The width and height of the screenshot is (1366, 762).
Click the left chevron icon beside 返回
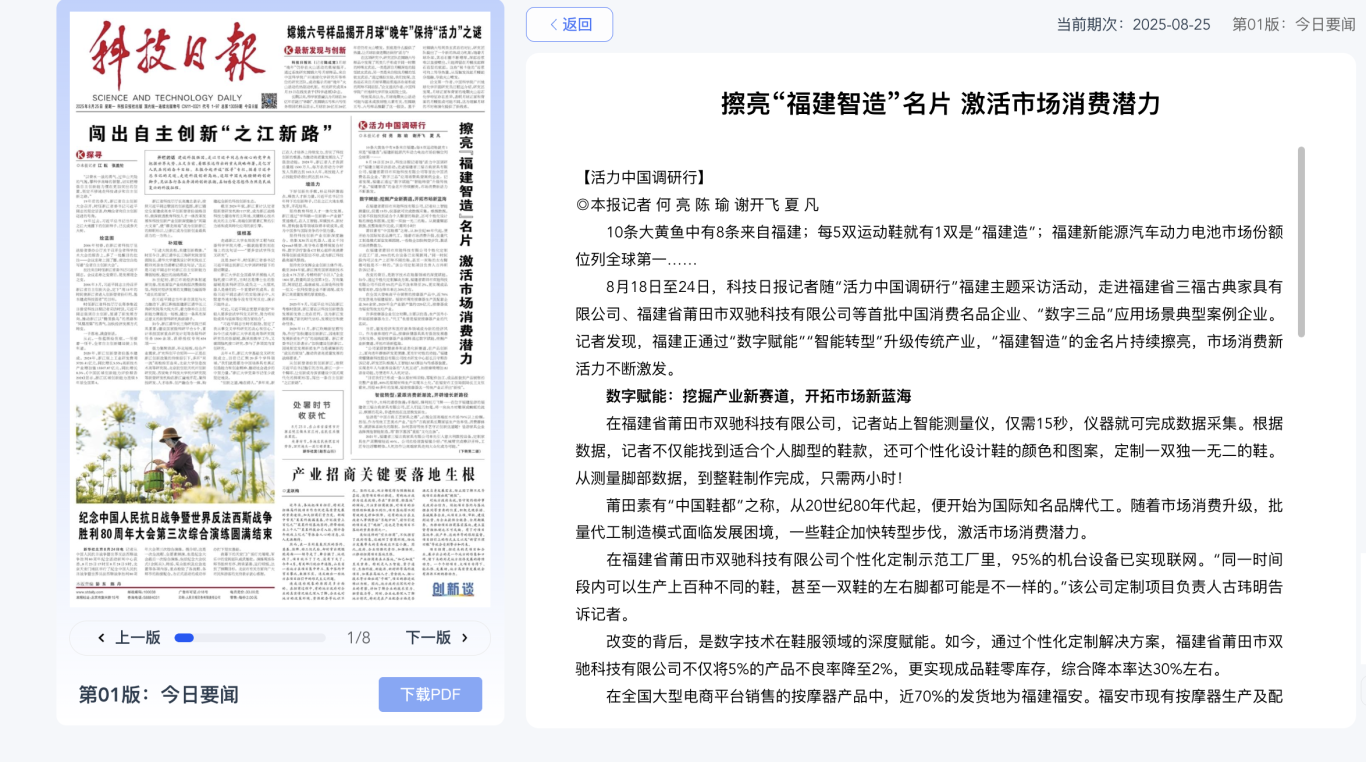[553, 25]
